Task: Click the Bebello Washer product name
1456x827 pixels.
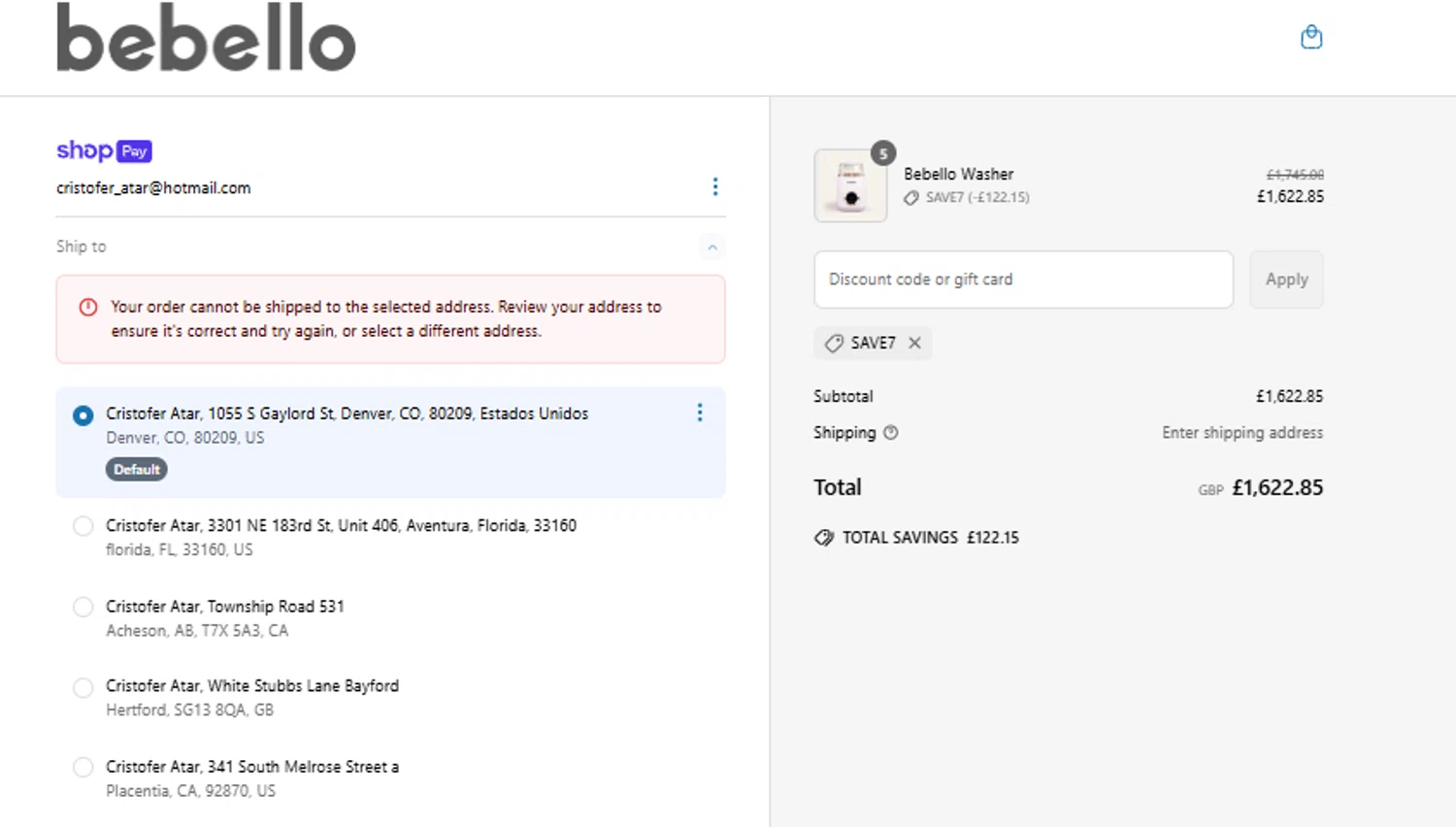Action: tap(959, 174)
